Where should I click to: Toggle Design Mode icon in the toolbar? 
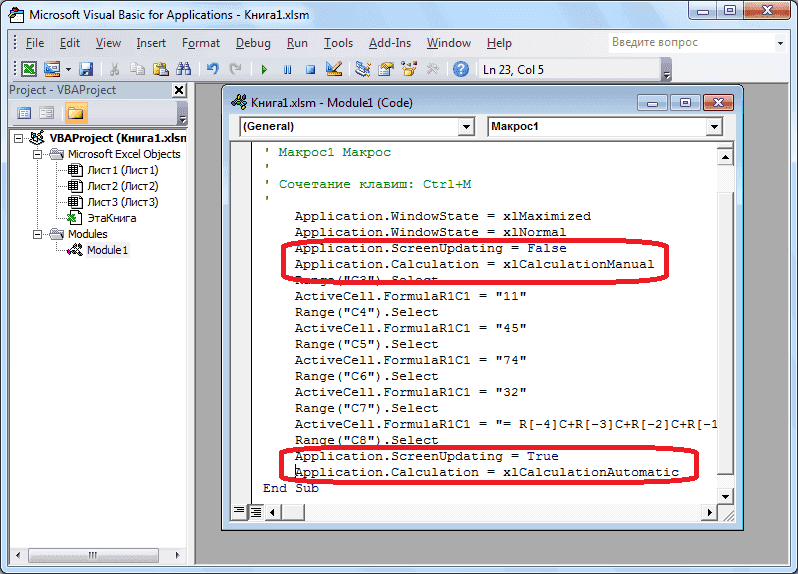click(334, 69)
